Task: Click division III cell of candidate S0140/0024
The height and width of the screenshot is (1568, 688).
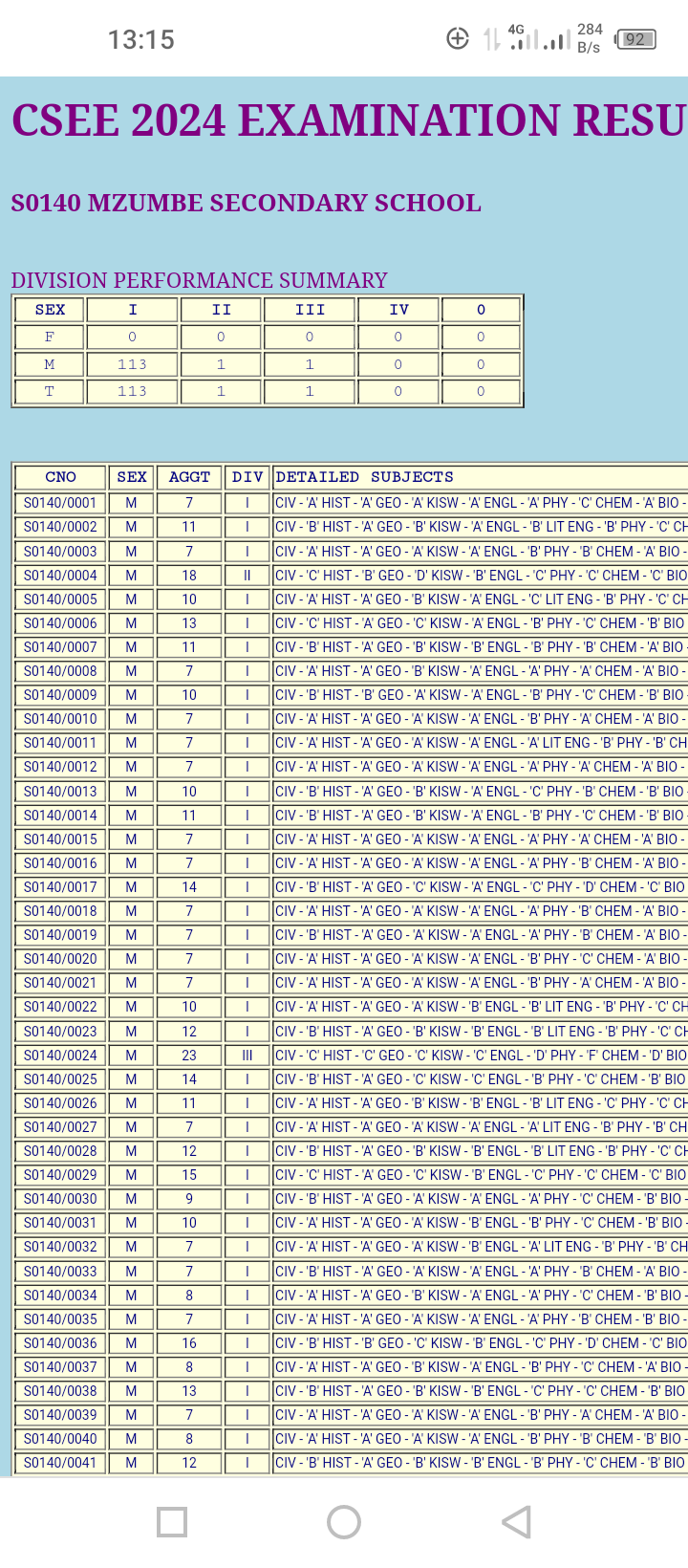Action: point(247,1056)
